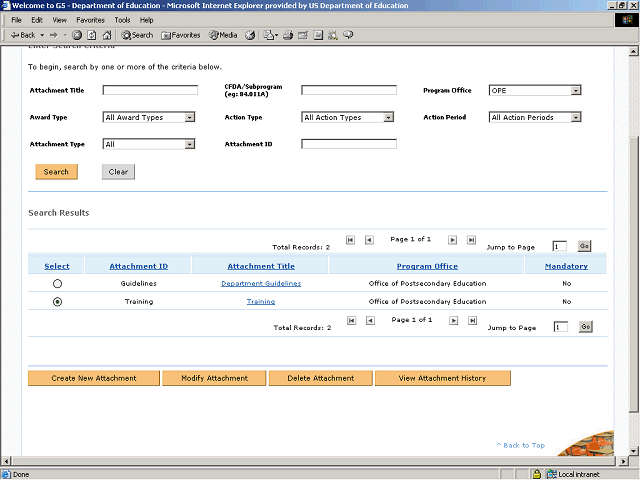Screen dimensions: 640x480
Task: Click the Refresh page icon
Action: click(92, 35)
